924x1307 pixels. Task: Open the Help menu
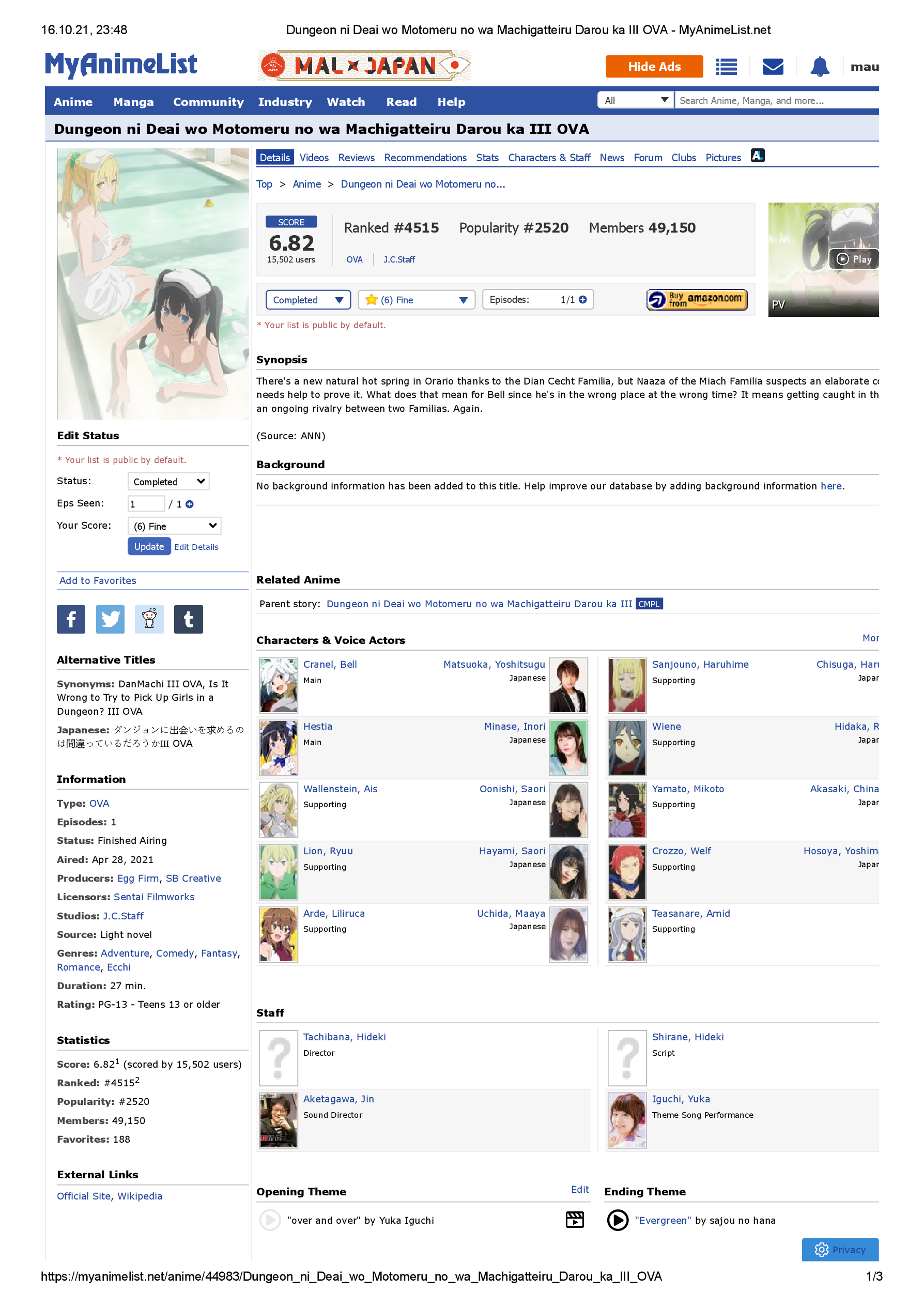[x=452, y=102]
